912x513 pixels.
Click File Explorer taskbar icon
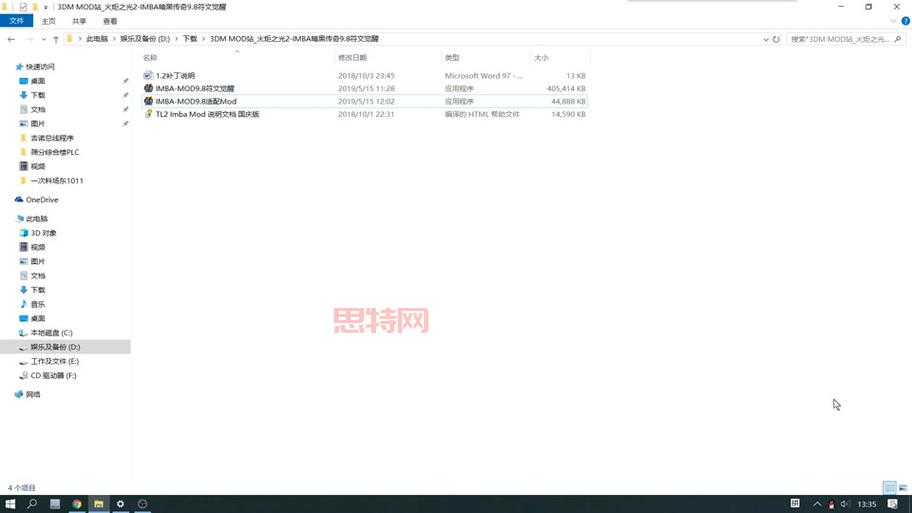(x=98, y=504)
